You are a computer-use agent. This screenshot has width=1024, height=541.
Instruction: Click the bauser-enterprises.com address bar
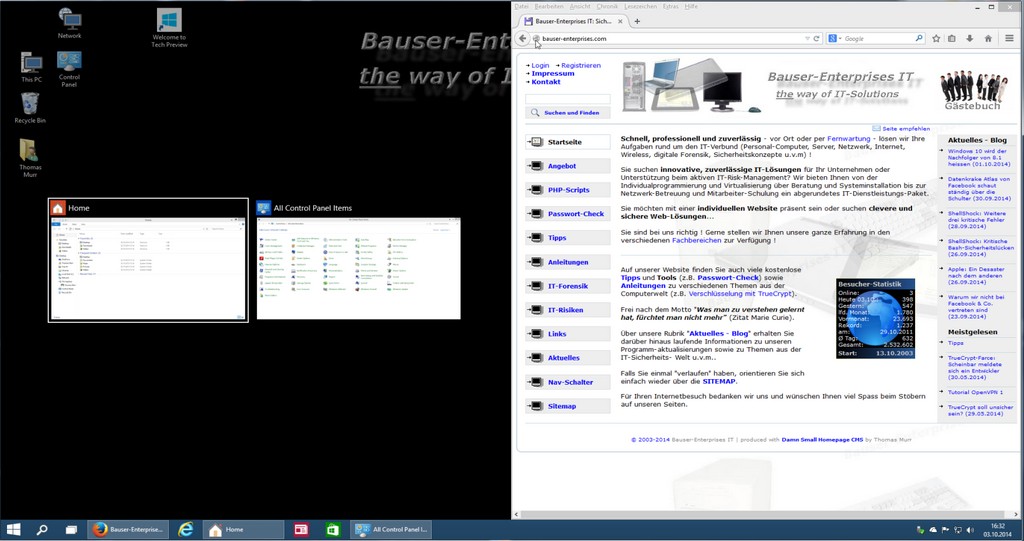tap(666, 39)
